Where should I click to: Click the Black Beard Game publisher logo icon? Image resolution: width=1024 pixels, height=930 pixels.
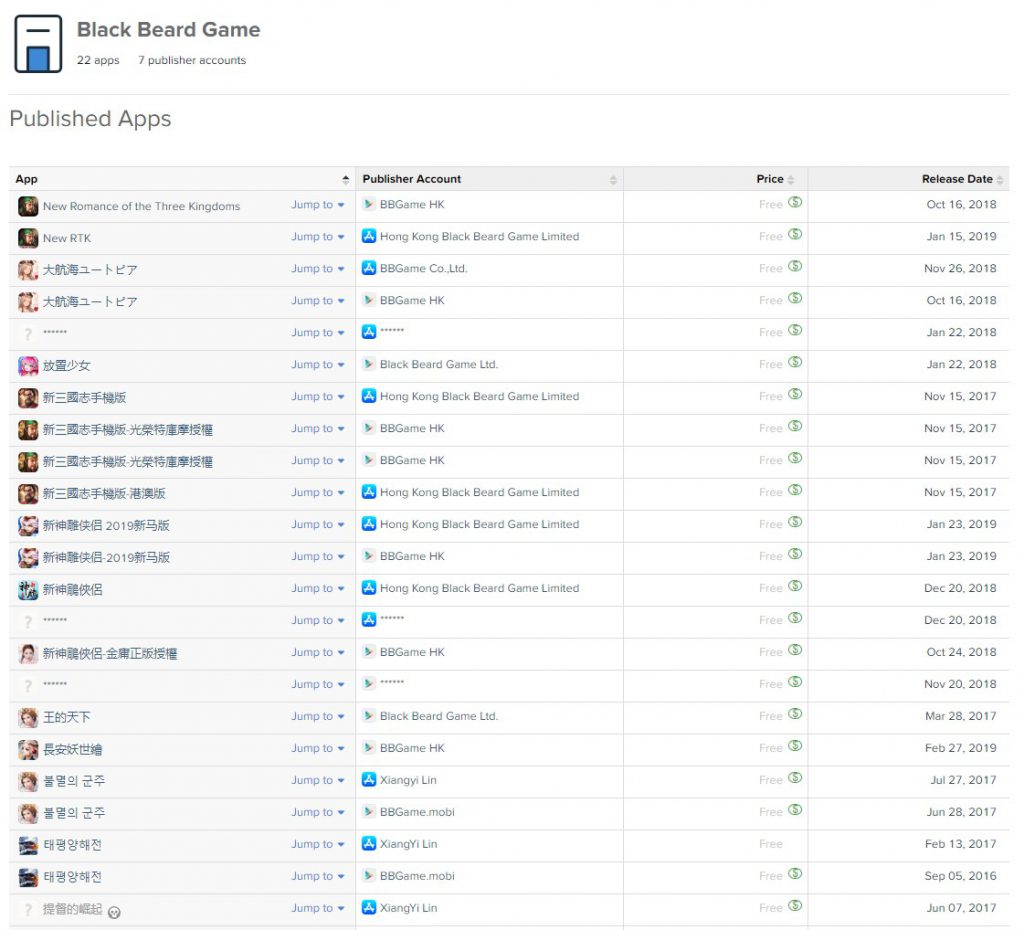38,44
